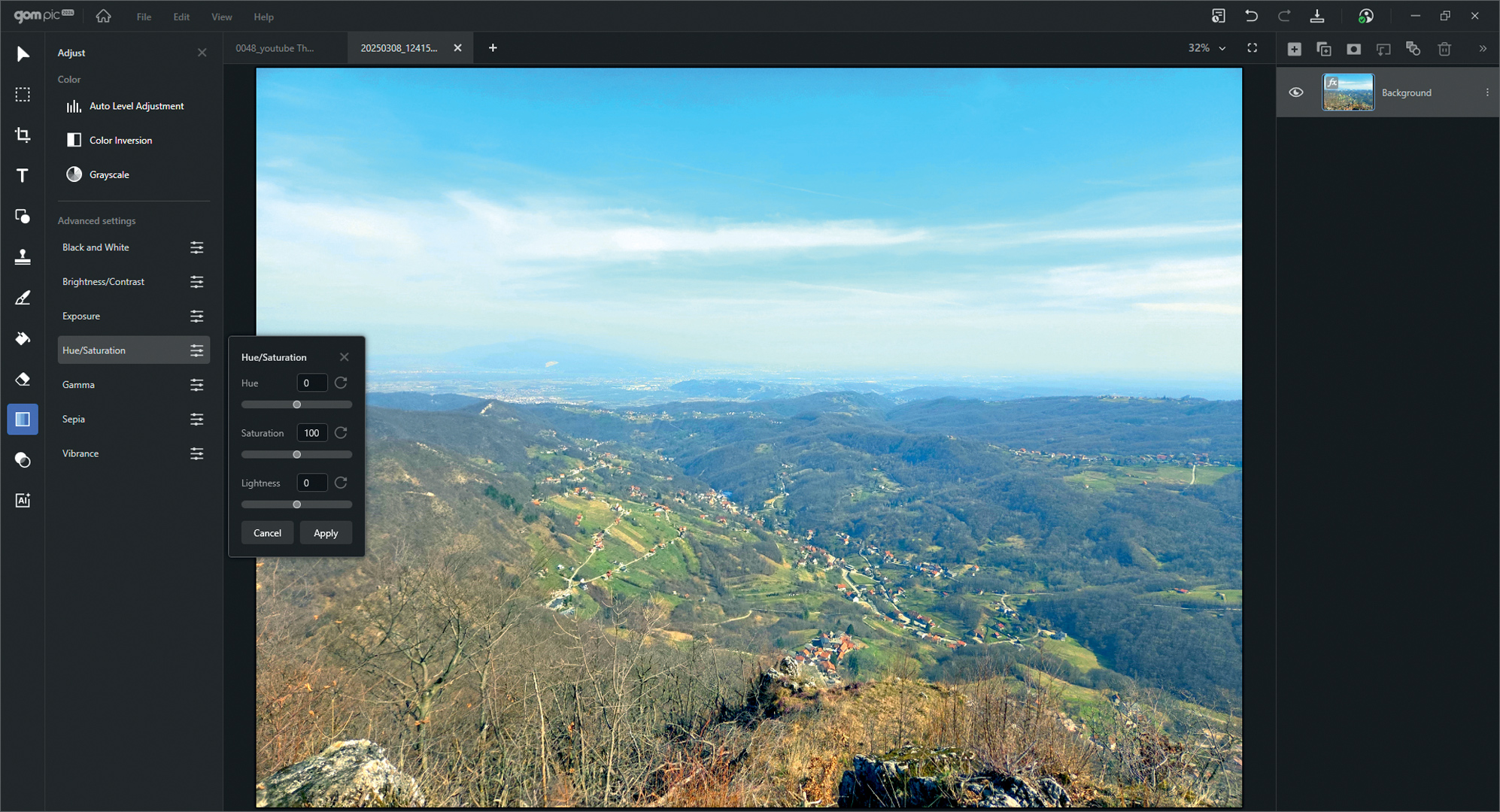Open the Edit menu

(181, 17)
